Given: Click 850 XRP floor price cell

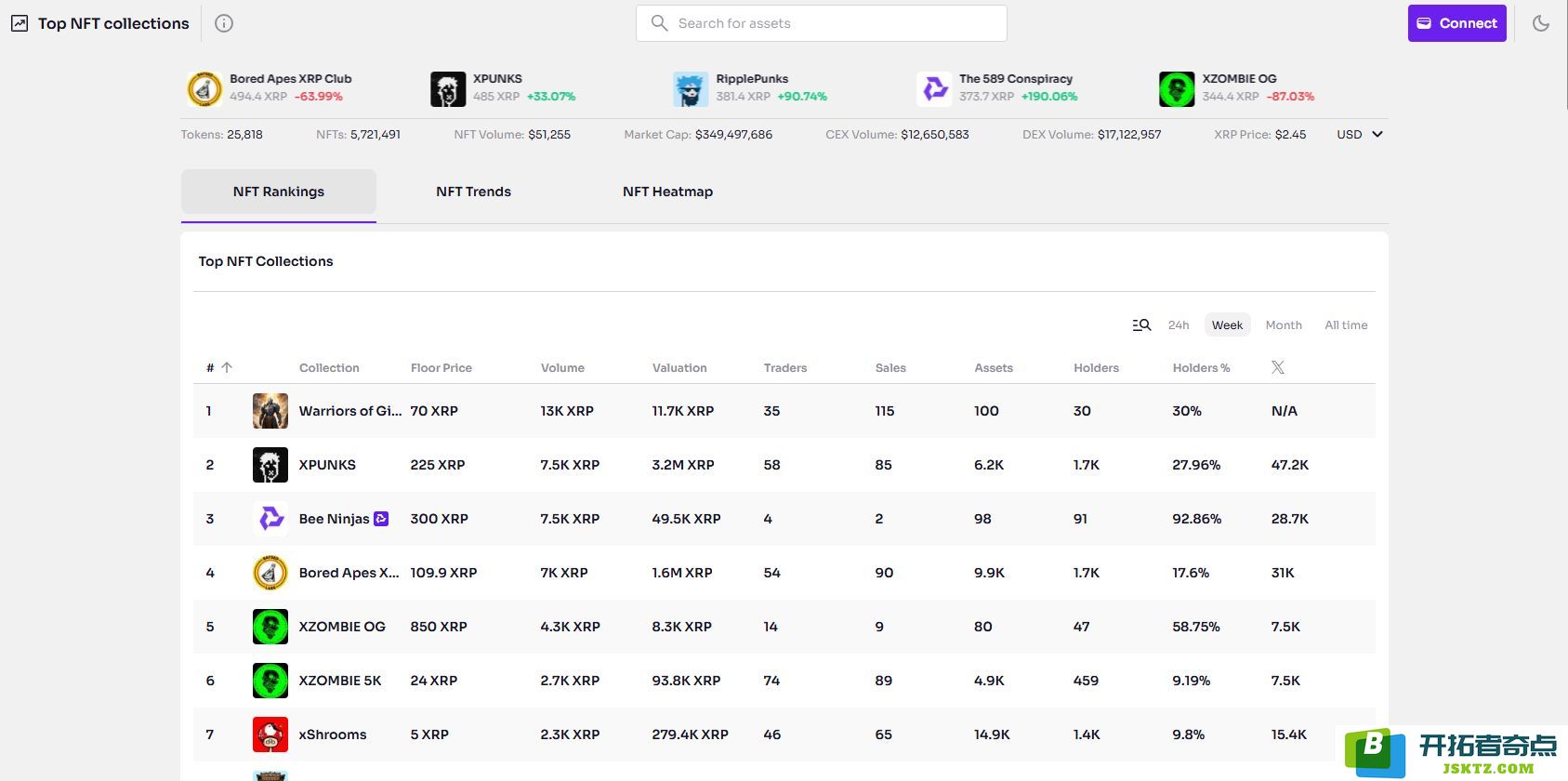Looking at the screenshot, I should [x=439, y=627].
